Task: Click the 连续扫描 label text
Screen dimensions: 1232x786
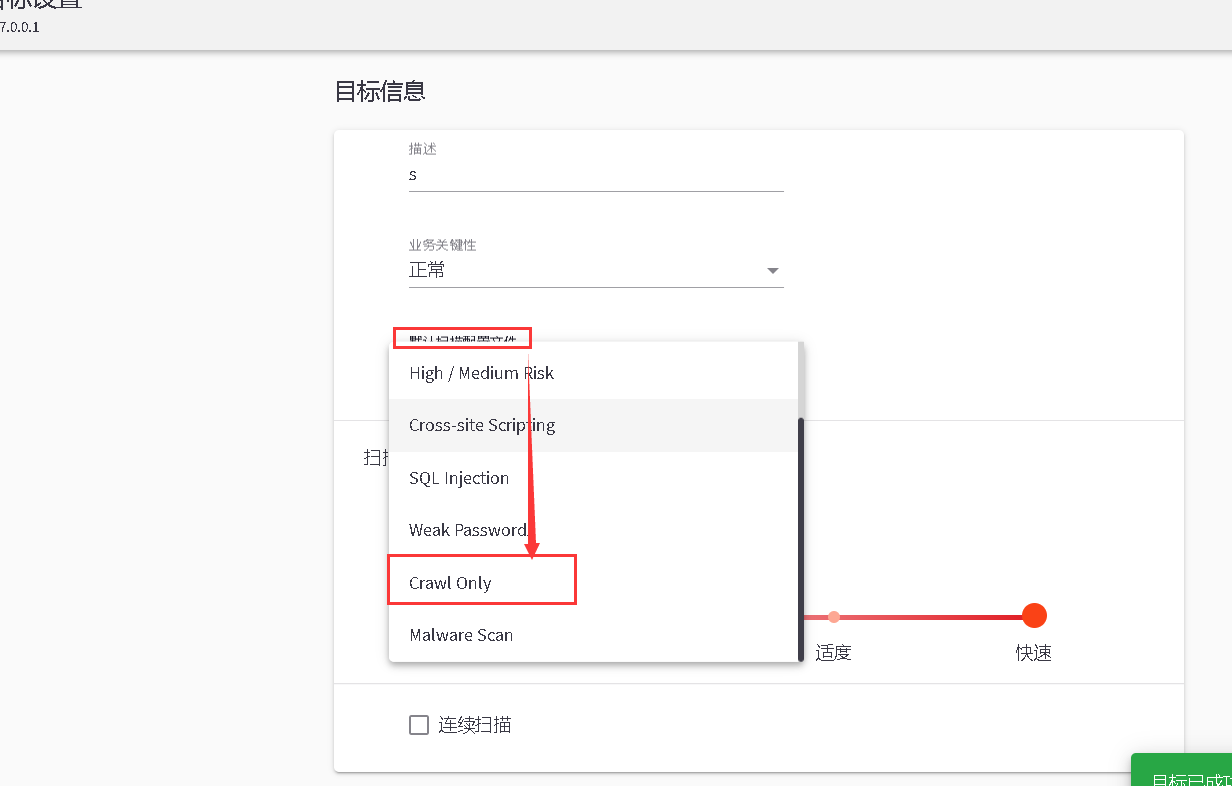Action: 475,725
